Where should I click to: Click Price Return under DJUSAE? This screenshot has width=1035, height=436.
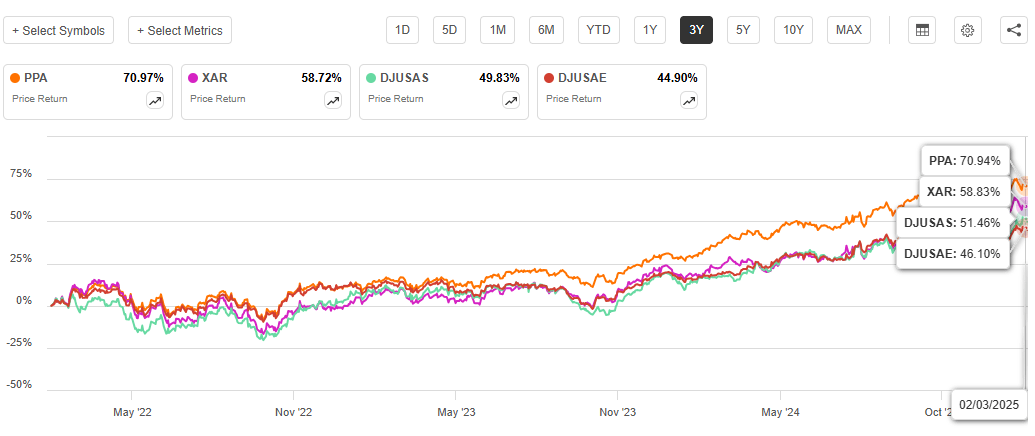[574, 99]
